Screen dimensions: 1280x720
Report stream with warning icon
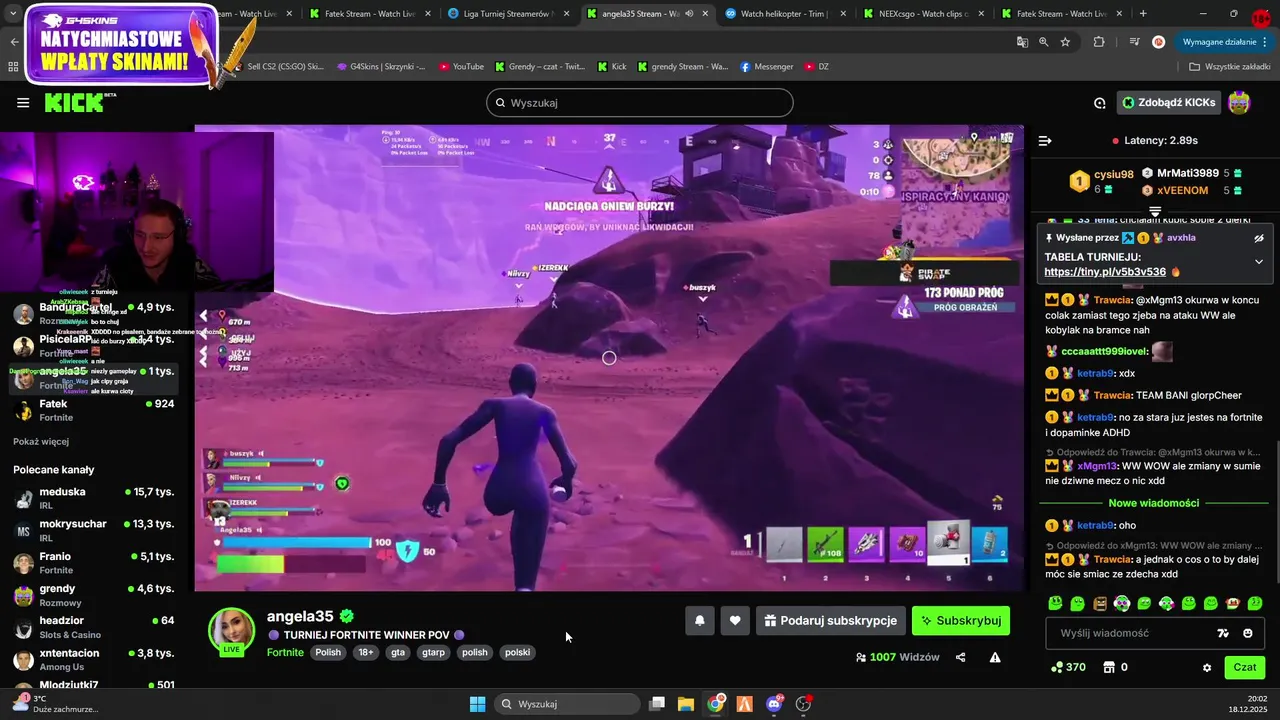tap(995, 657)
